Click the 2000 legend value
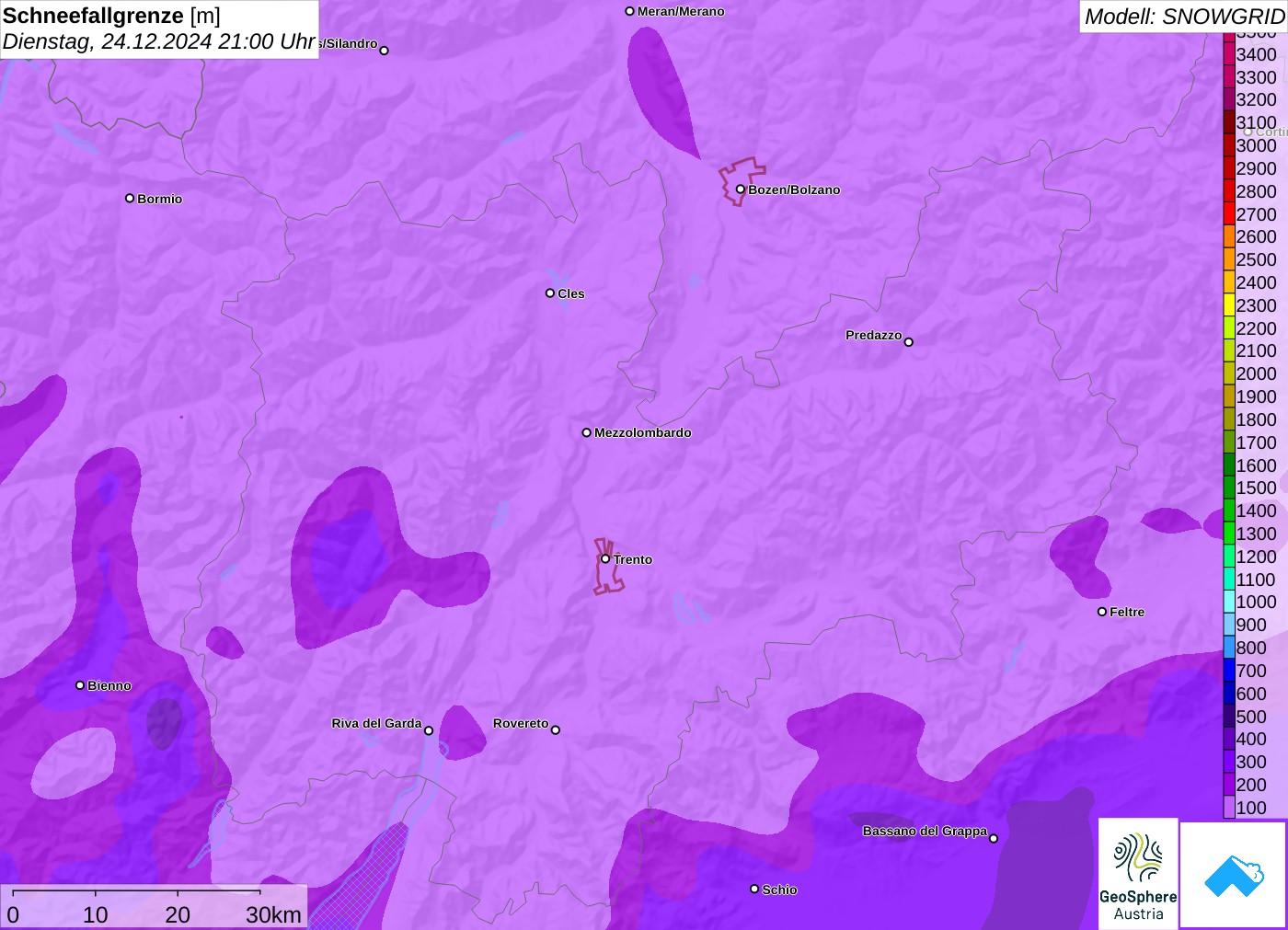 click(x=1256, y=373)
